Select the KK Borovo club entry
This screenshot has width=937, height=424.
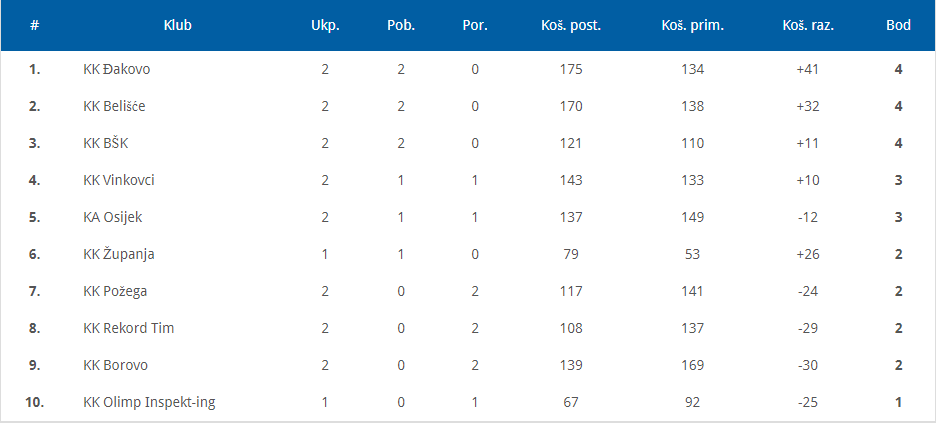(x=116, y=365)
